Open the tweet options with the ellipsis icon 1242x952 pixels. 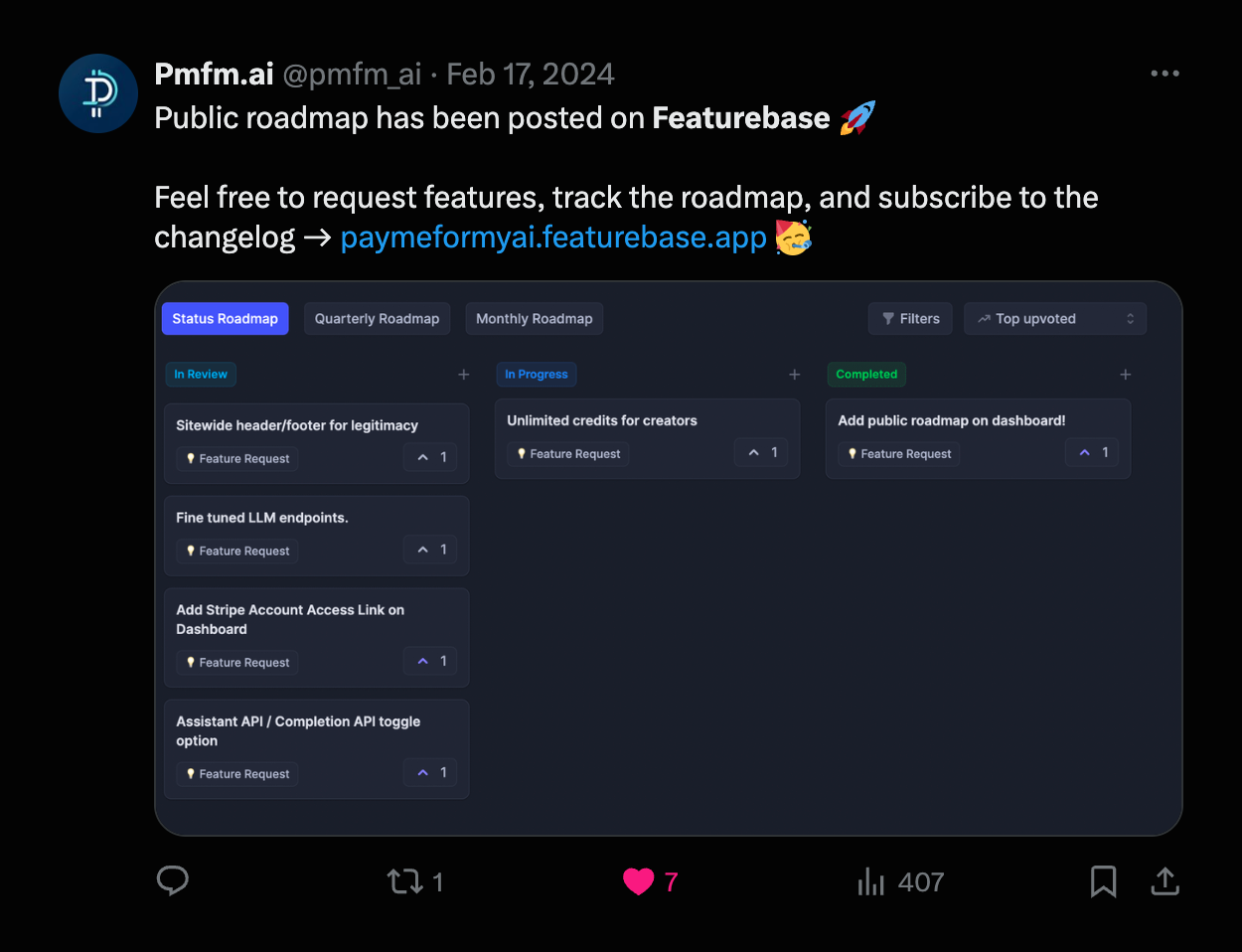[x=1164, y=73]
